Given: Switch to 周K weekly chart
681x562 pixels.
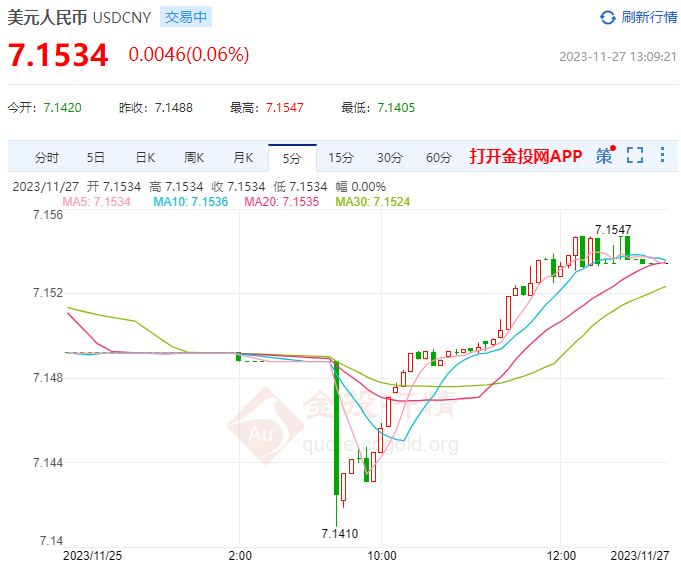Looking at the screenshot, I should pos(194,157).
